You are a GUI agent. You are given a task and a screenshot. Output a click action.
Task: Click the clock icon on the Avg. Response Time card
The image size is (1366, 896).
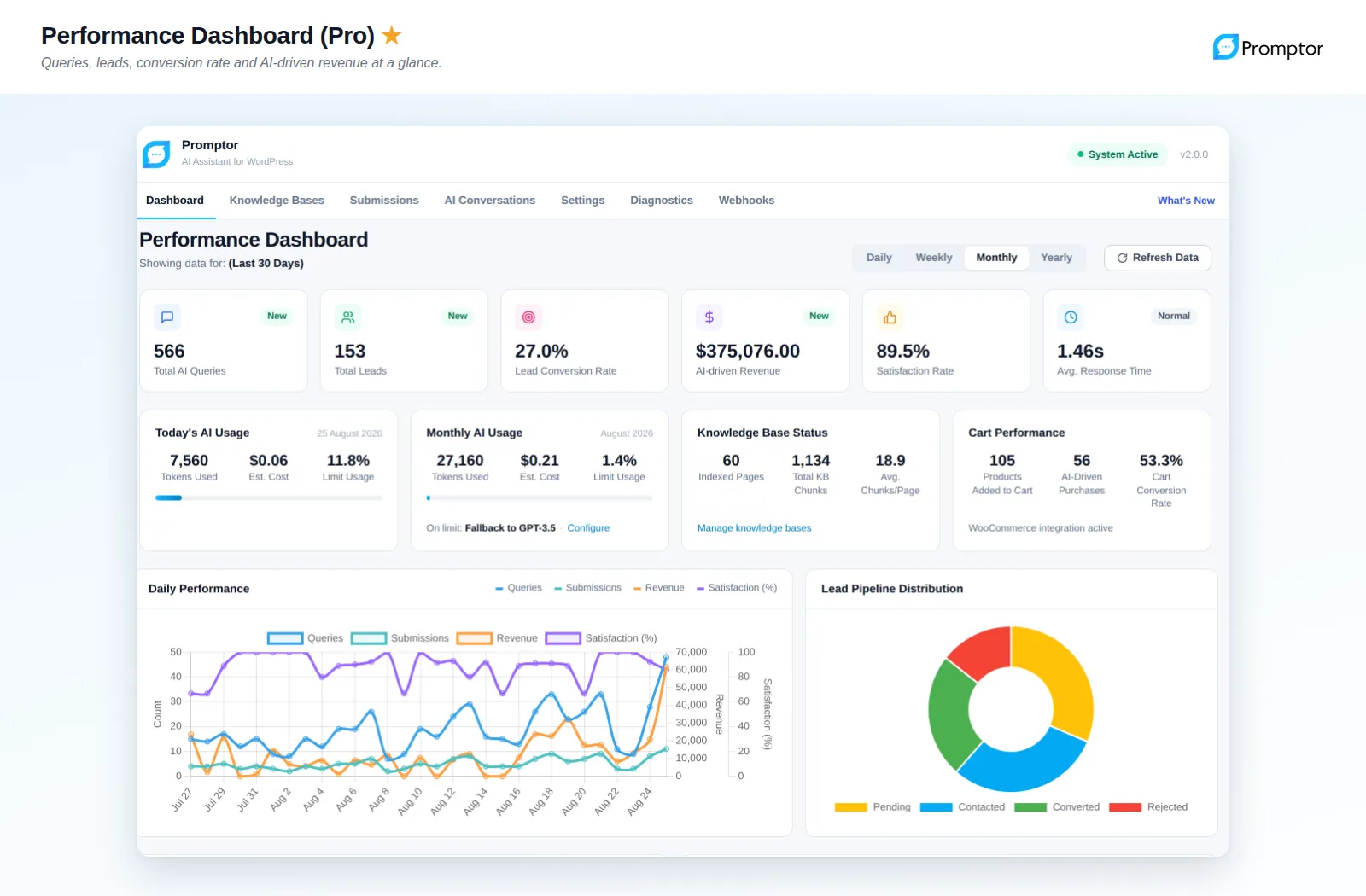click(1071, 317)
